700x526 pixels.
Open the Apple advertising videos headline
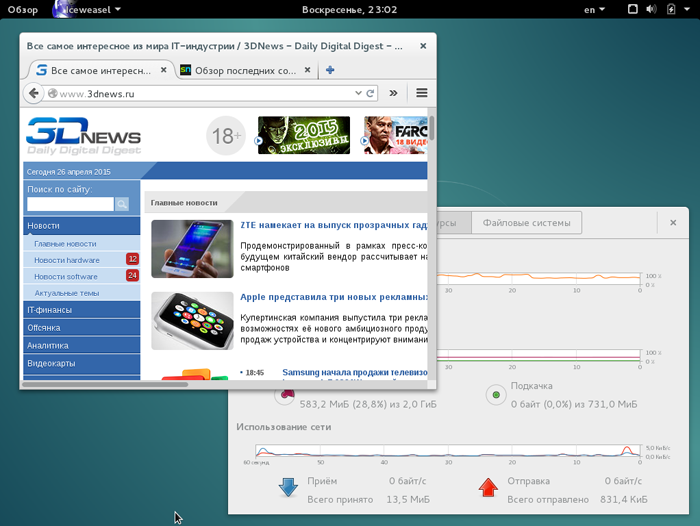pyautogui.click(x=333, y=297)
